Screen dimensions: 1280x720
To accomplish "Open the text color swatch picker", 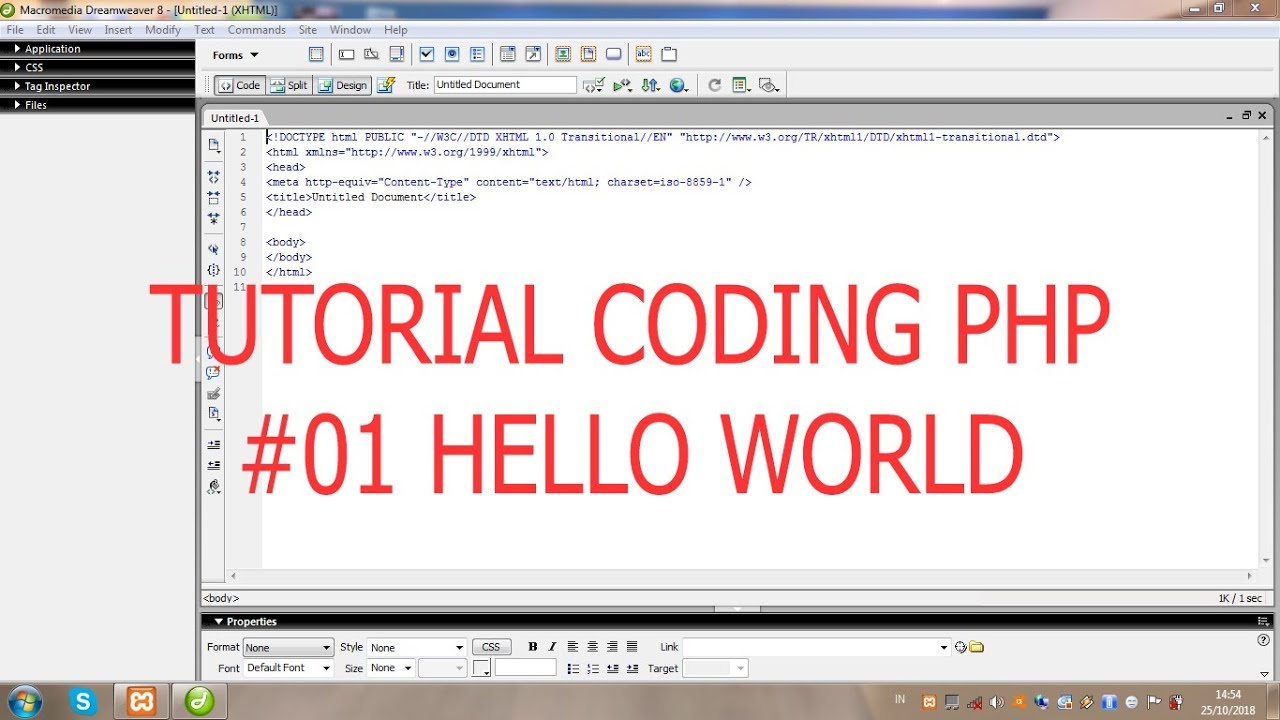I will click(x=481, y=668).
